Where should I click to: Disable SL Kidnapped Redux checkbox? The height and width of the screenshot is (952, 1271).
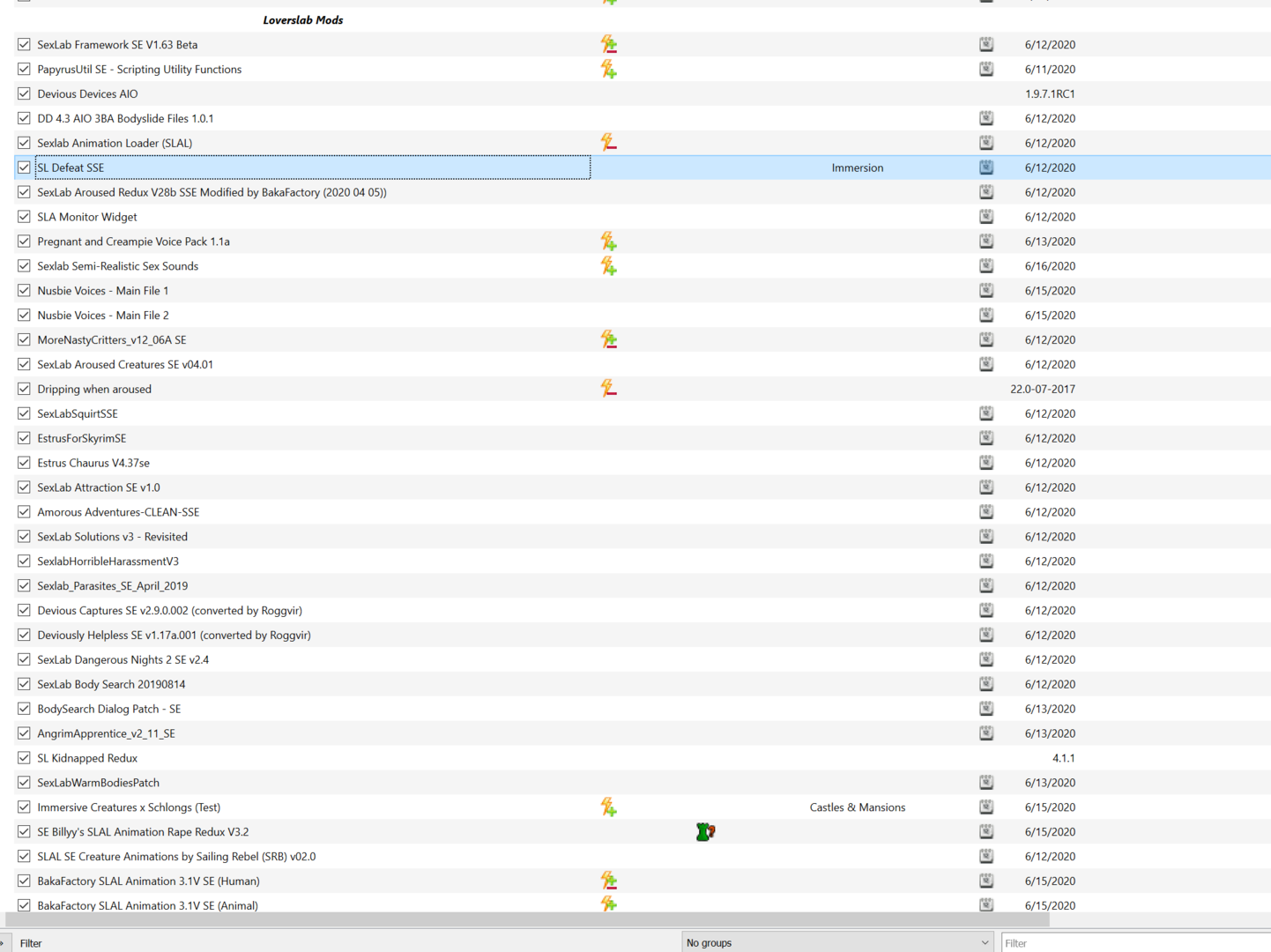tap(24, 758)
